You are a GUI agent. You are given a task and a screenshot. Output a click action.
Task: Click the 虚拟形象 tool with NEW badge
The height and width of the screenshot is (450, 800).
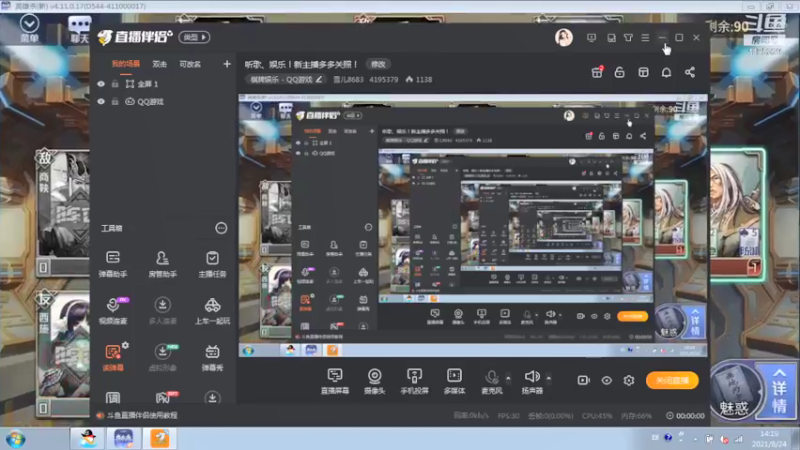pyautogui.click(x=162, y=357)
